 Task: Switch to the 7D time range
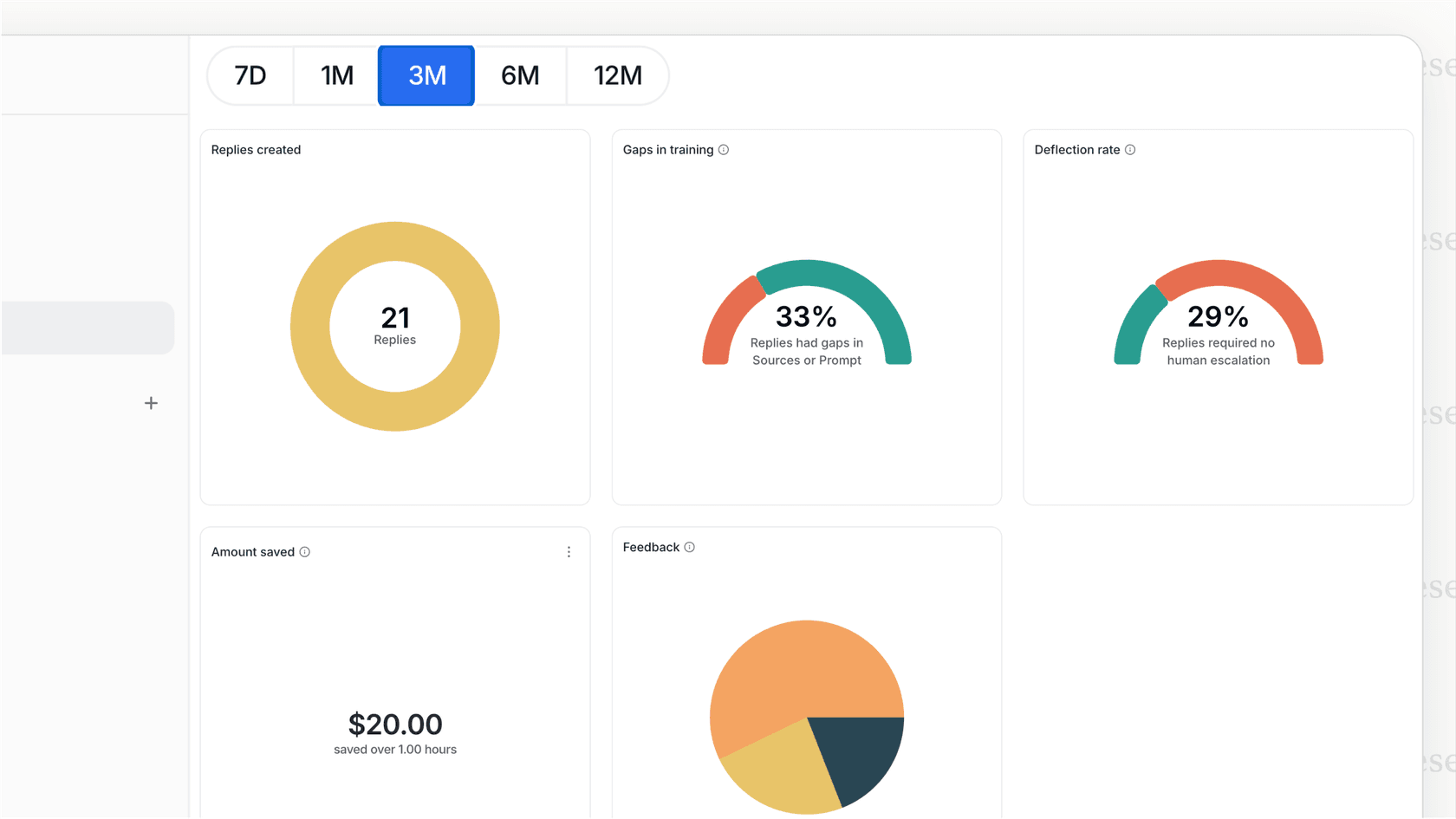pos(250,75)
